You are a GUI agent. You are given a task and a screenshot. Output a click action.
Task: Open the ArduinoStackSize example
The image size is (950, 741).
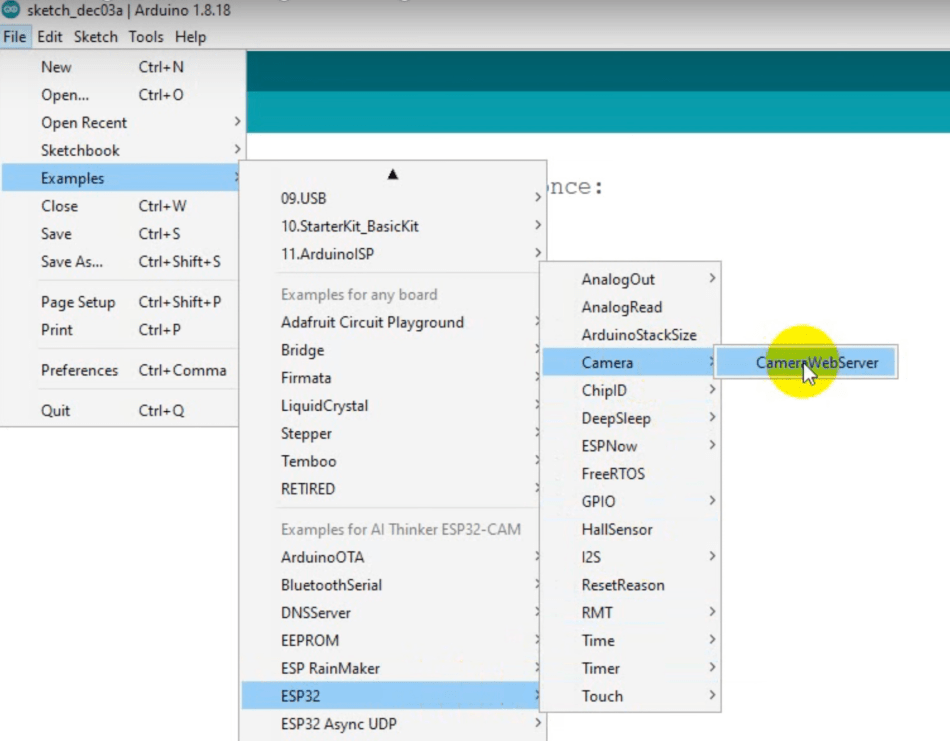pos(630,335)
